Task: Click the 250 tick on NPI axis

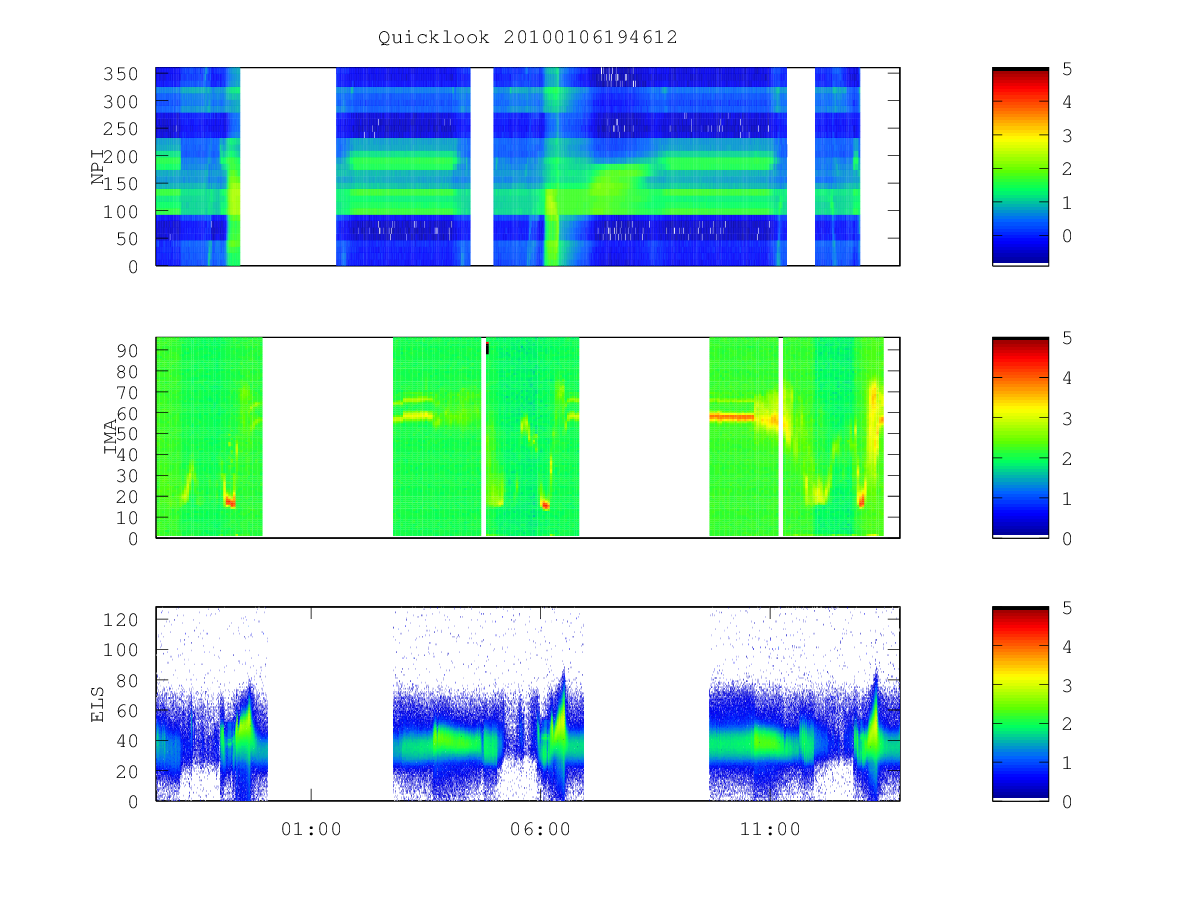Action: pos(123,129)
